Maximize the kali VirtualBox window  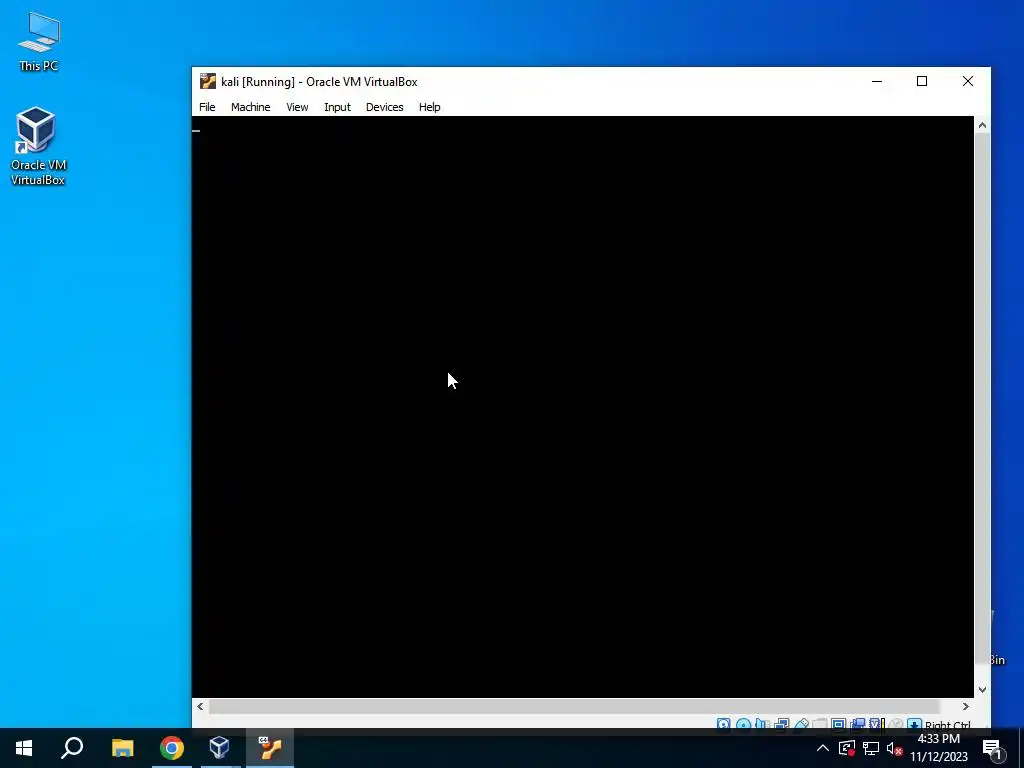[x=922, y=82]
